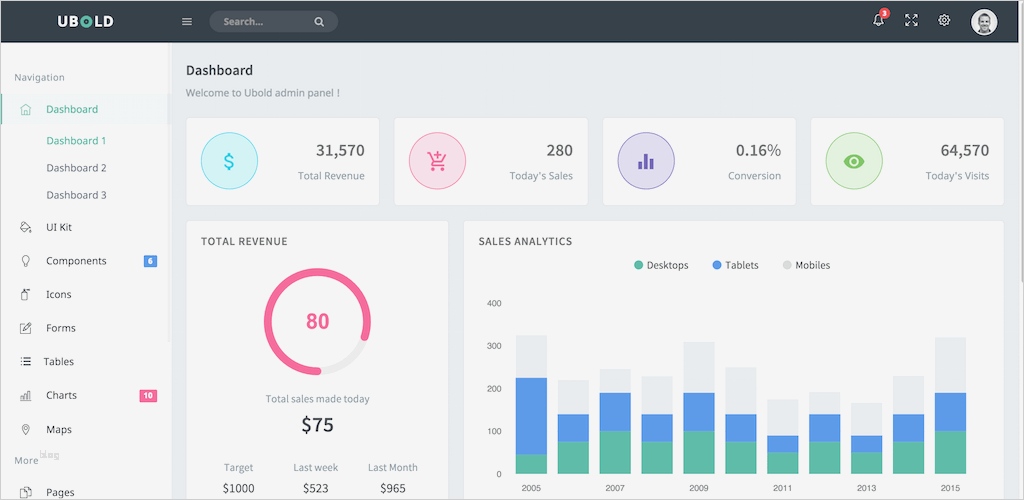1024x500 pixels.
Task: Select Dashboard 2 in sidebar
Action: click(76, 168)
